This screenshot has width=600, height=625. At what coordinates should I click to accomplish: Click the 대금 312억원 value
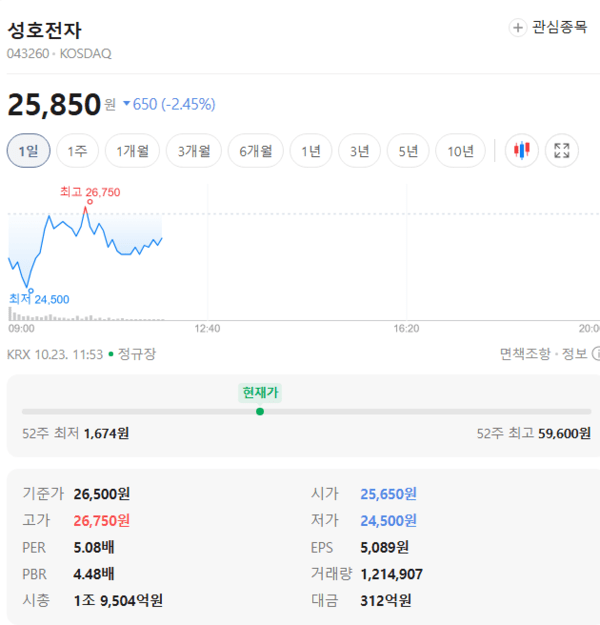[x=386, y=600]
